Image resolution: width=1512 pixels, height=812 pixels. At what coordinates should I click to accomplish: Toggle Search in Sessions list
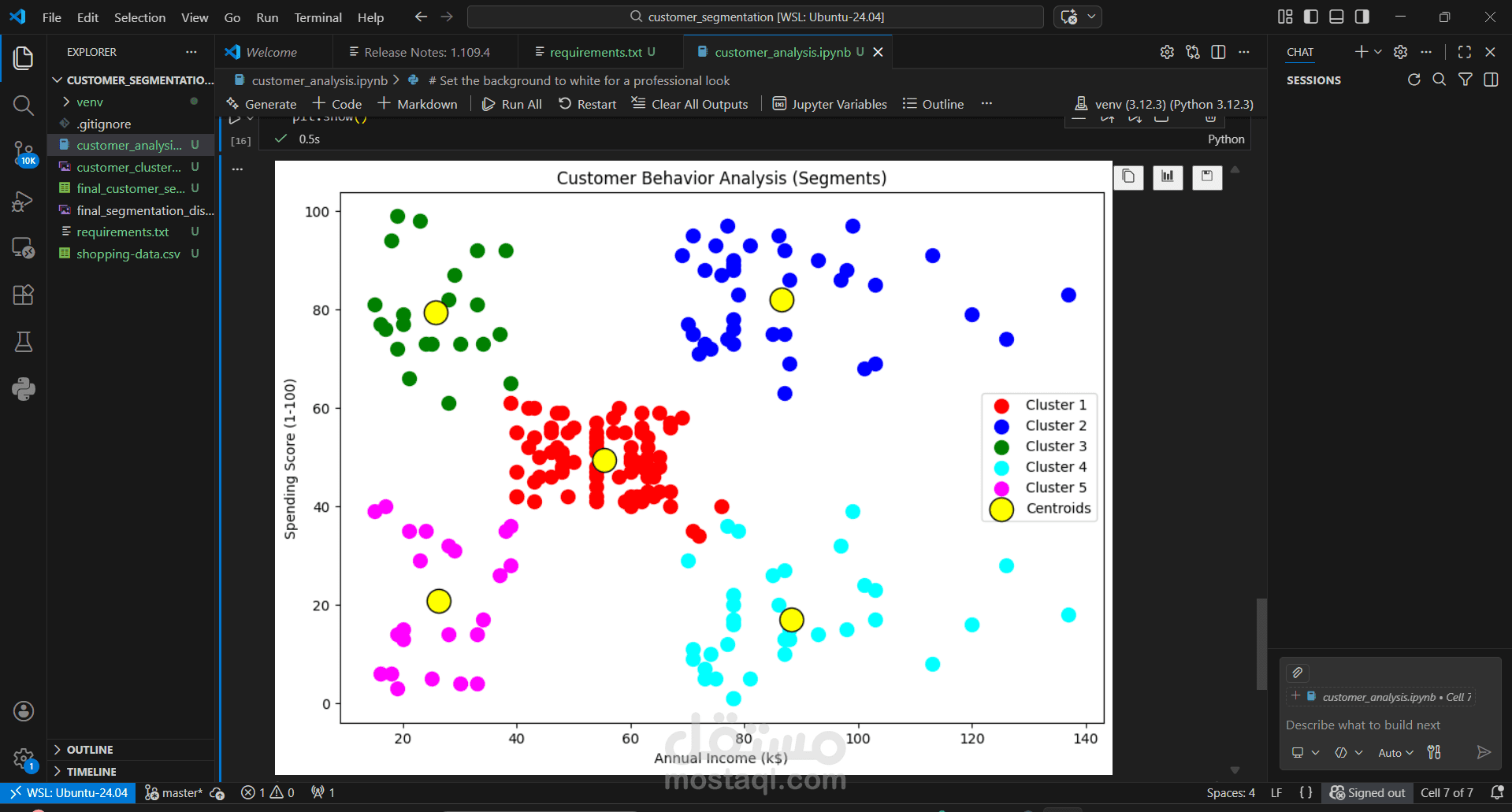pos(1440,80)
